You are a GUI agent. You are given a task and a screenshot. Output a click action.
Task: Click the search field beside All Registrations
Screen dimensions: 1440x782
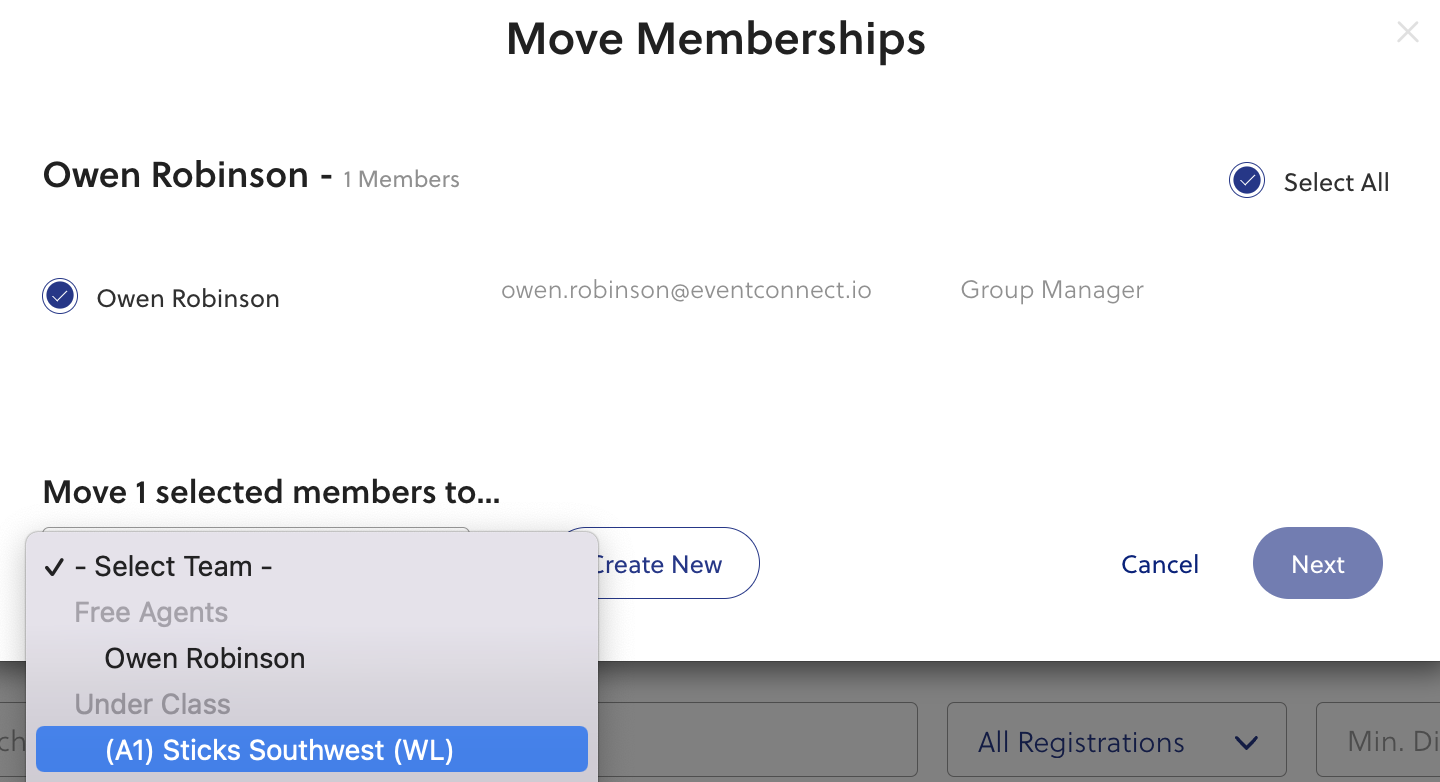[x=760, y=742]
